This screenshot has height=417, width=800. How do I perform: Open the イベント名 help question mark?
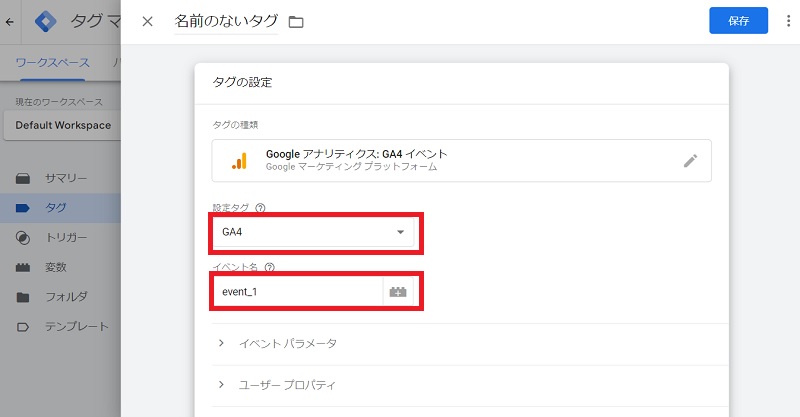[270, 267]
